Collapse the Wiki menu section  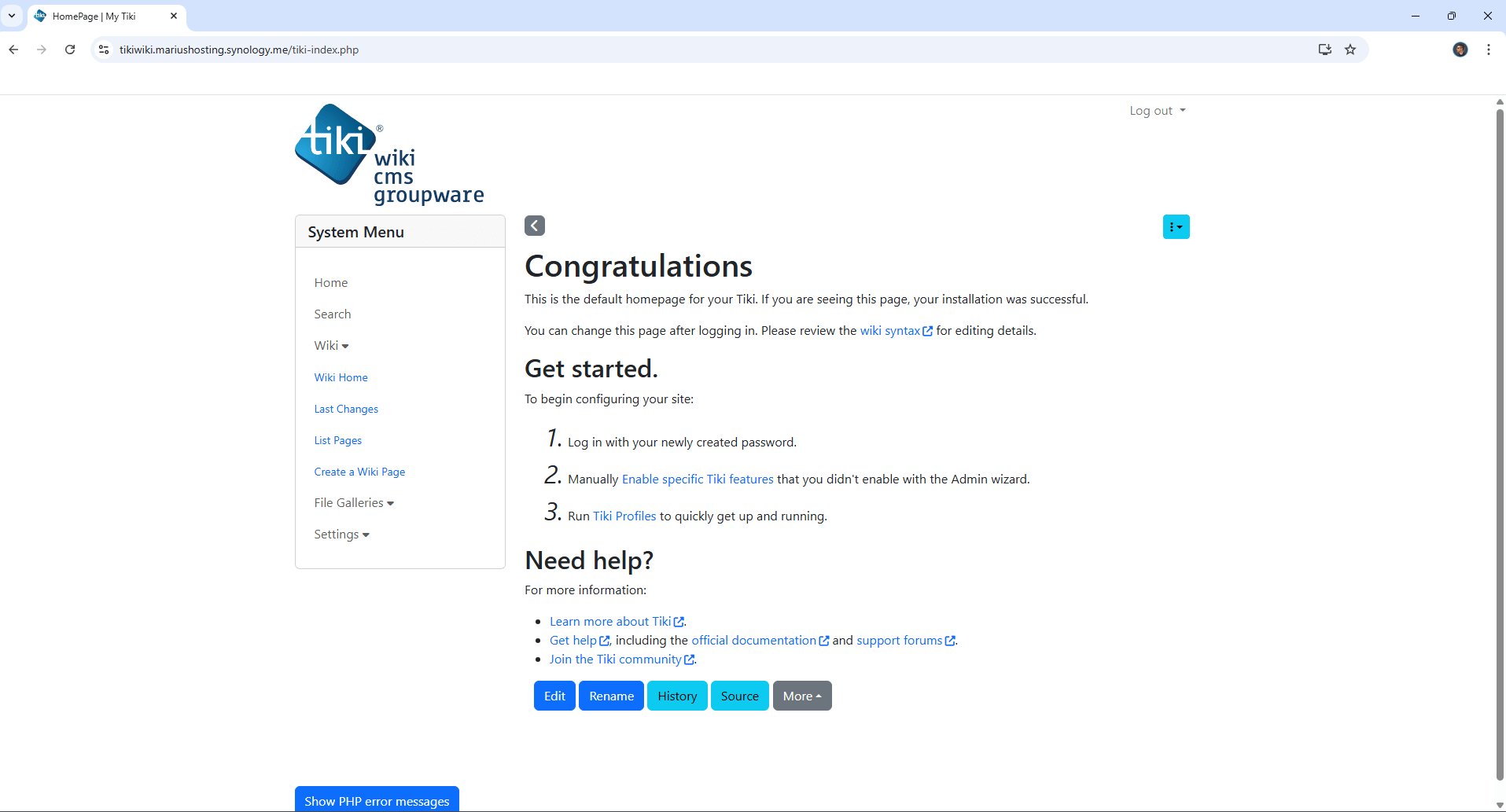click(x=331, y=346)
